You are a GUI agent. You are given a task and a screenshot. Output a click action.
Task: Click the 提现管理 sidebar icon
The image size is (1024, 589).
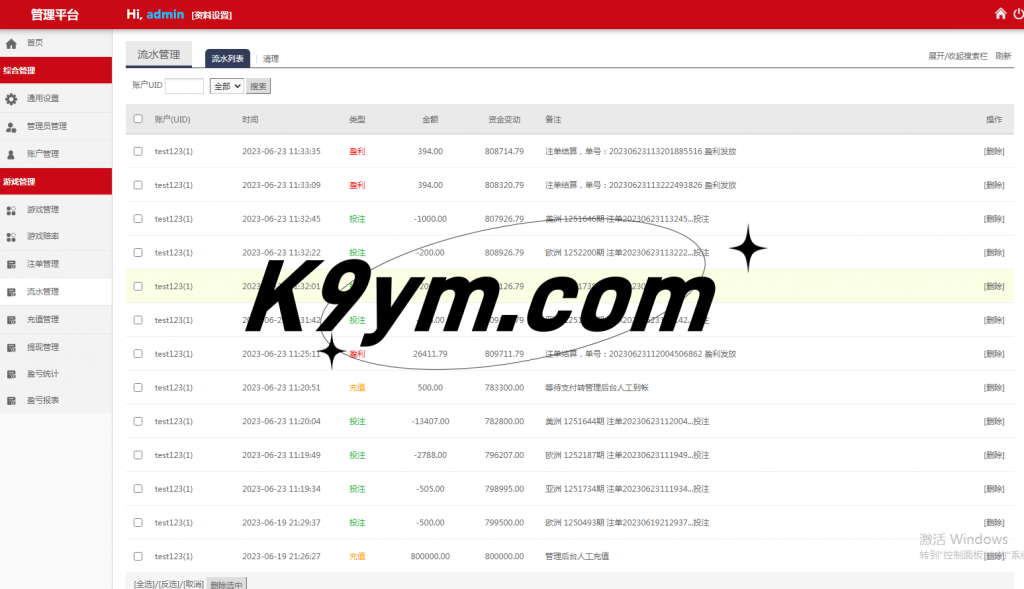(x=11, y=348)
